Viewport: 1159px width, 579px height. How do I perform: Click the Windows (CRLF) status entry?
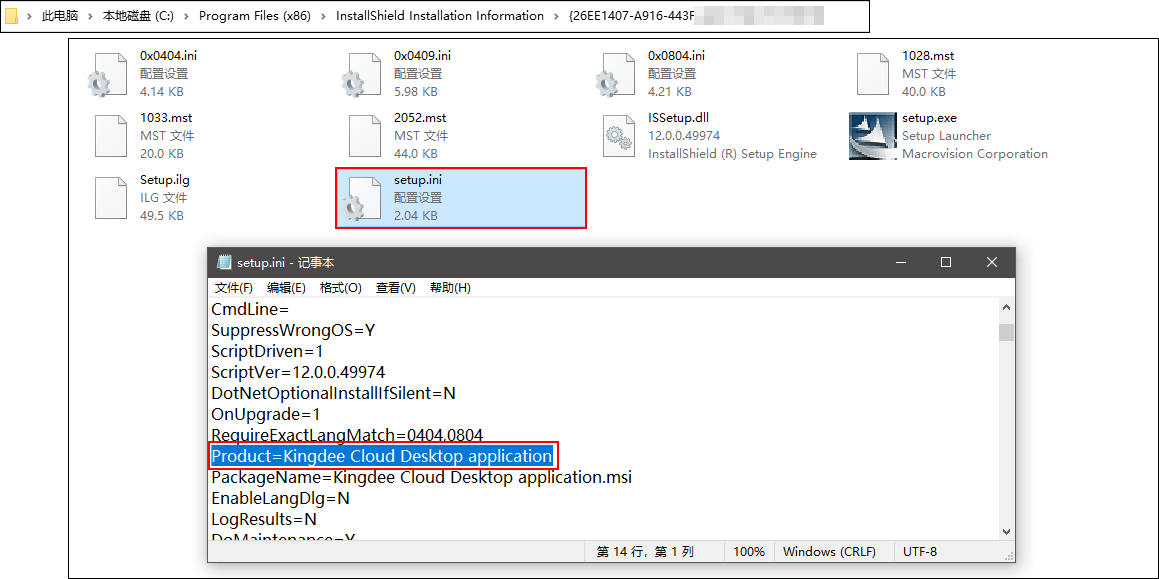tap(829, 552)
